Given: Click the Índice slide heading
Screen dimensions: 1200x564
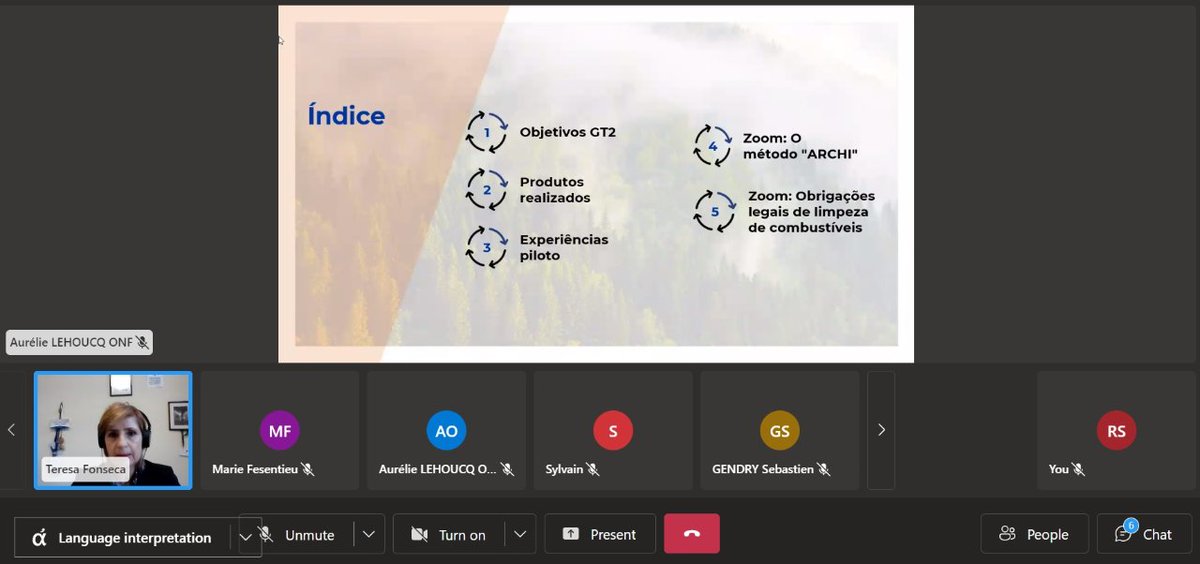Looking at the screenshot, I should click(x=346, y=116).
